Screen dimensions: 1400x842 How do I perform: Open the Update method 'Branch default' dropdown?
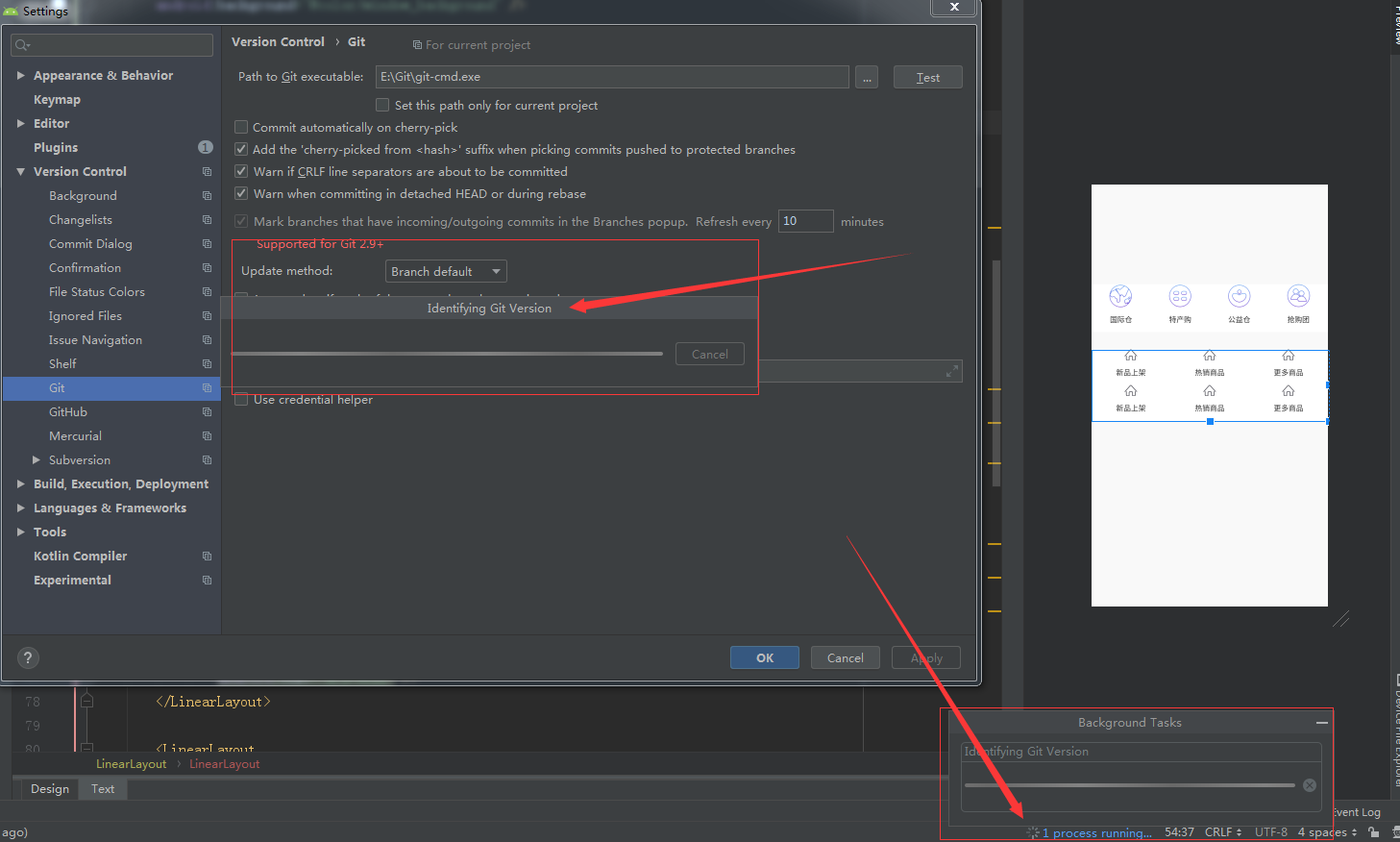coord(446,271)
